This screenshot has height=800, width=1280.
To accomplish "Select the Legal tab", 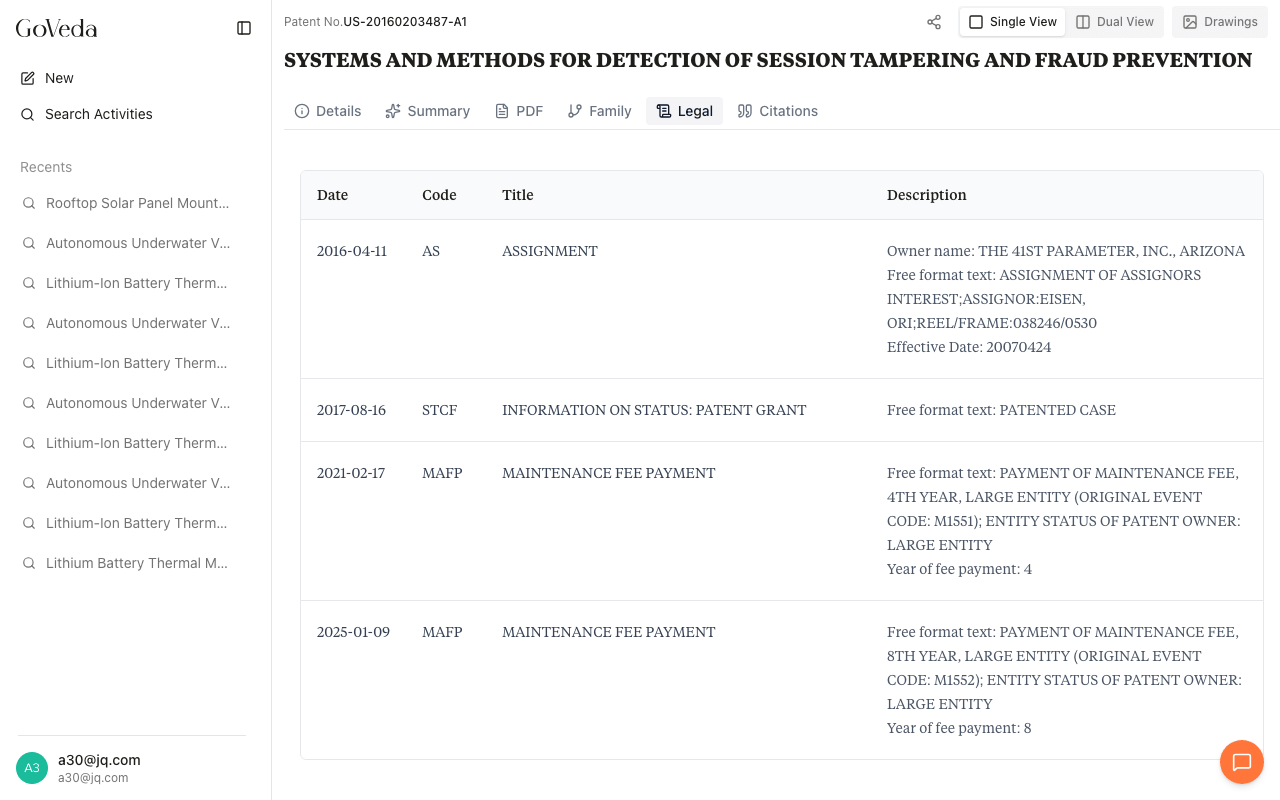I will pyautogui.click(x=685, y=111).
